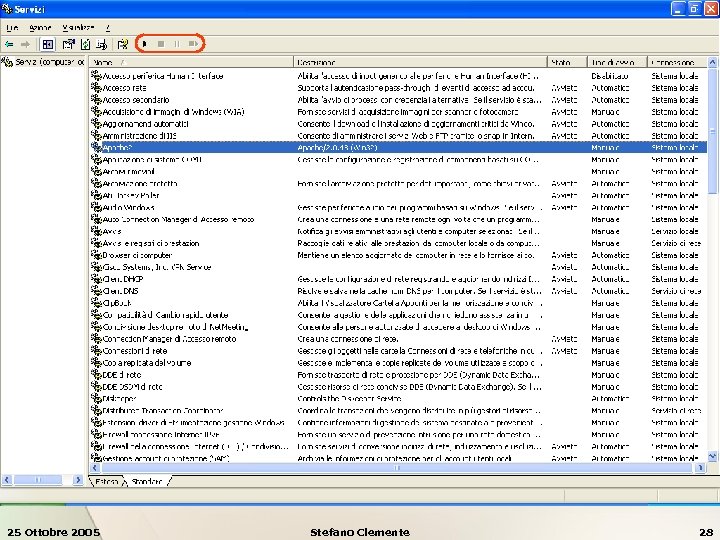Viewport: 720px width, 540px height.
Task: Click the vertical scrollbar down arrow
Action: click(x=712, y=456)
